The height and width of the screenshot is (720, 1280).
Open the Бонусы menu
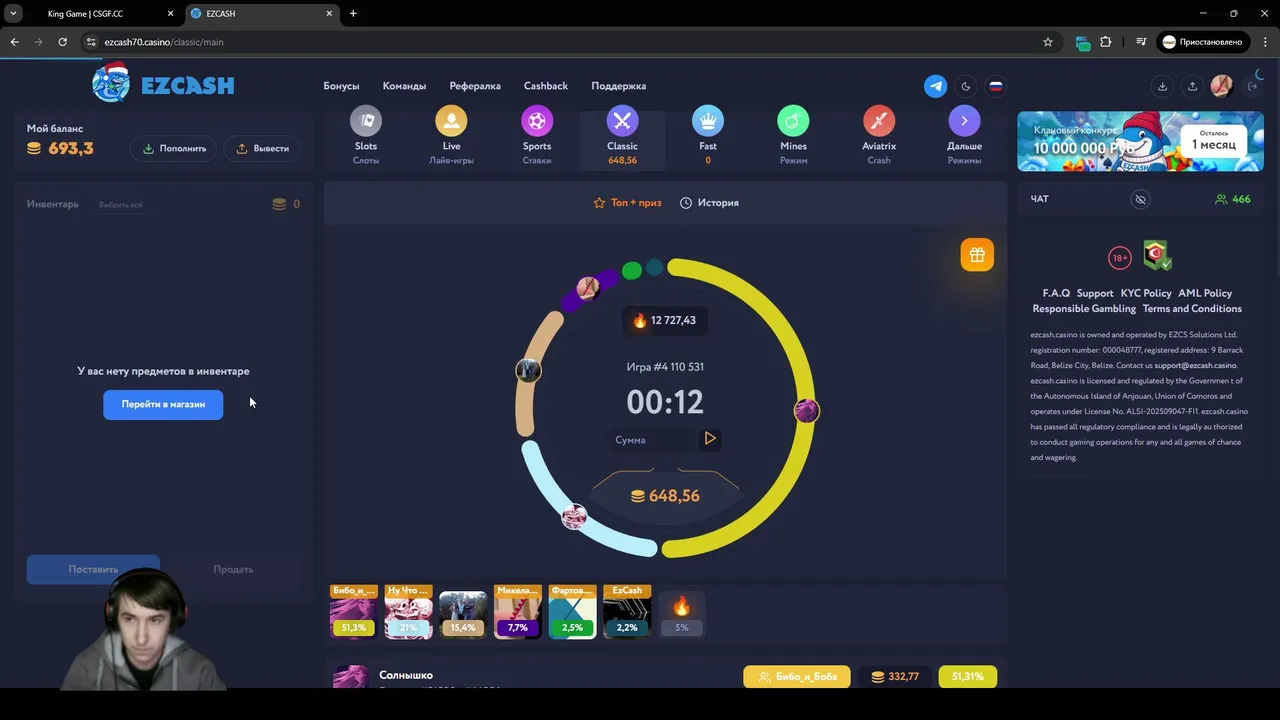[x=341, y=86]
